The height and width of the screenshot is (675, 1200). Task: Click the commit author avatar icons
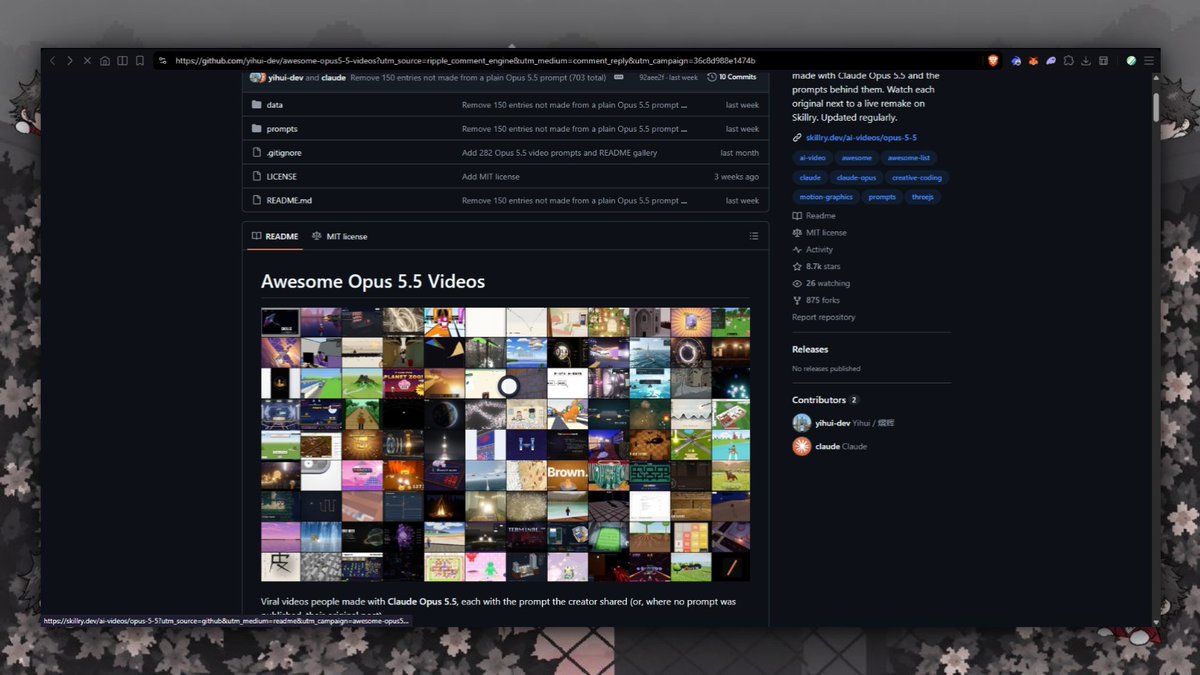tap(257, 77)
